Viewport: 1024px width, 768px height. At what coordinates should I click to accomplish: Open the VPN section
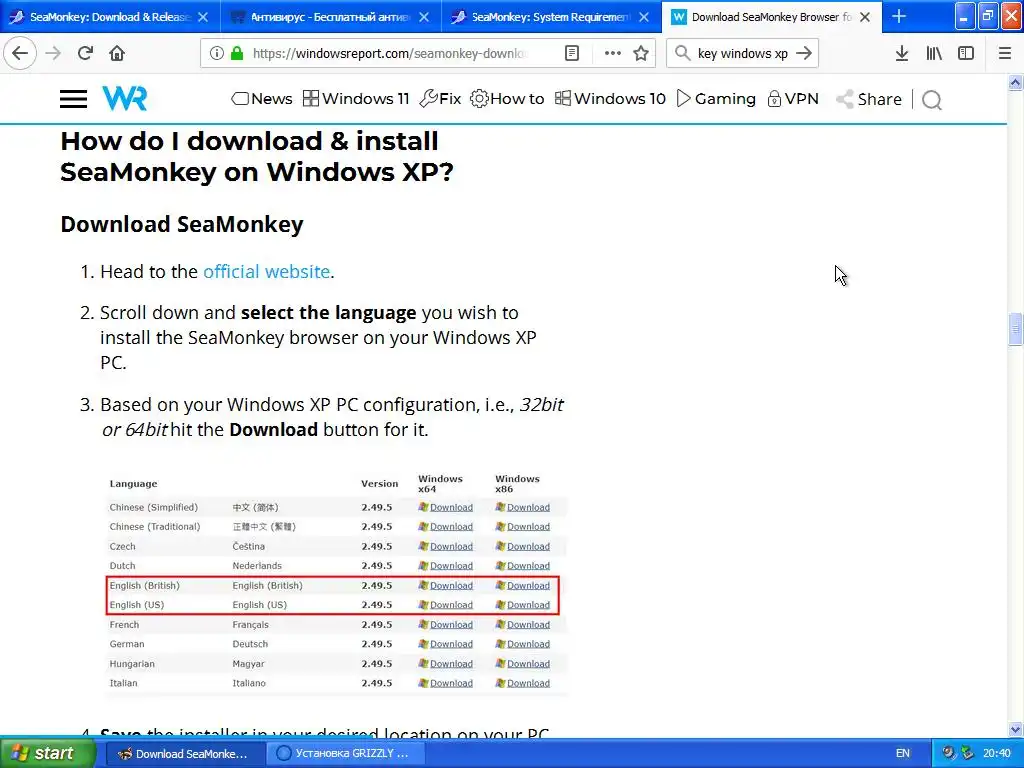(793, 99)
